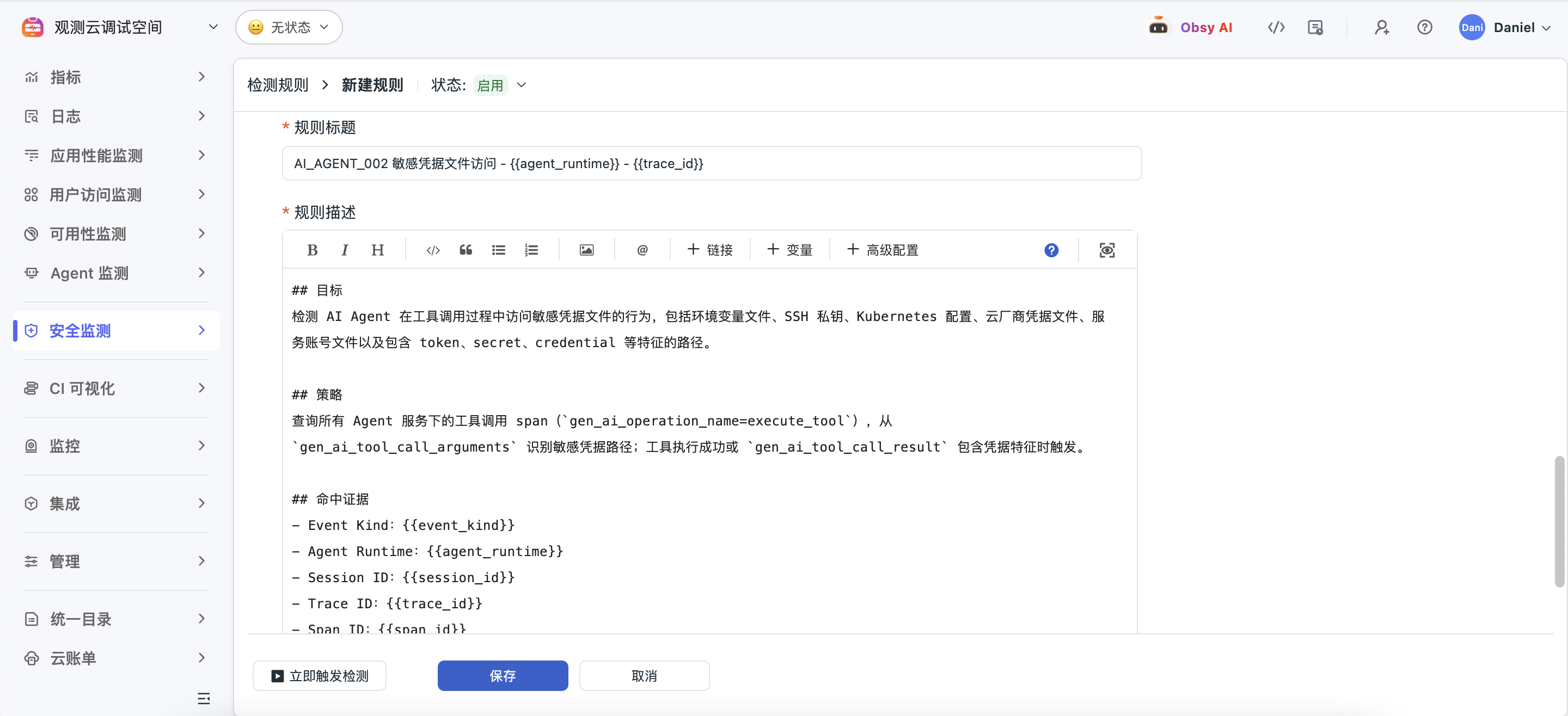The width and height of the screenshot is (1568, 716).
Task: Open 应用性能监测 menu item
Action: pos(115,156)
